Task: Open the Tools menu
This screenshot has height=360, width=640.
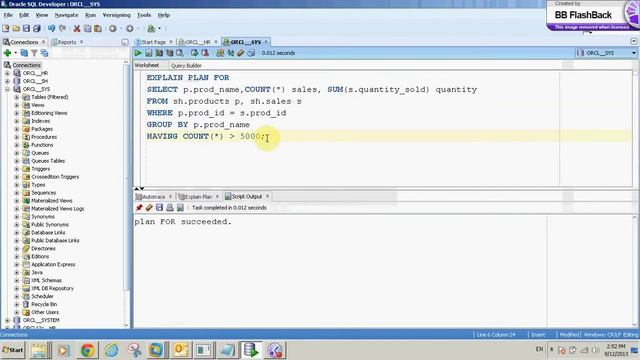Action: (144, 15)
